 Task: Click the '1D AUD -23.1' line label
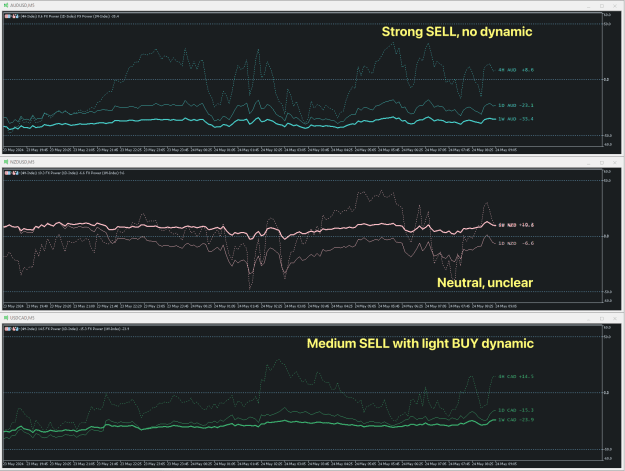pyautogui.click(x=516, y=105)
